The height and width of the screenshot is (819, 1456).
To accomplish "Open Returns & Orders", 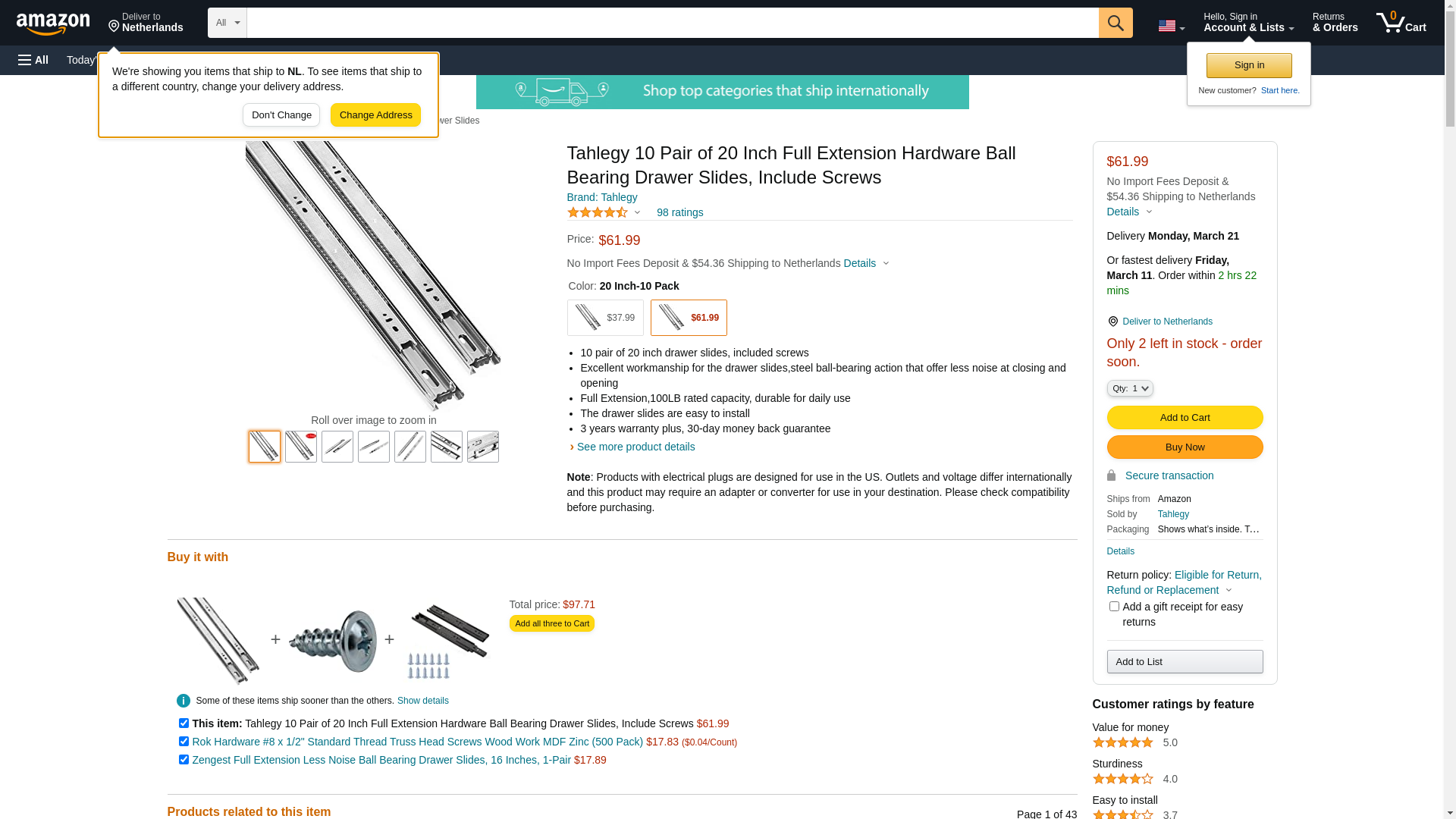I will tap(1335, 23).
